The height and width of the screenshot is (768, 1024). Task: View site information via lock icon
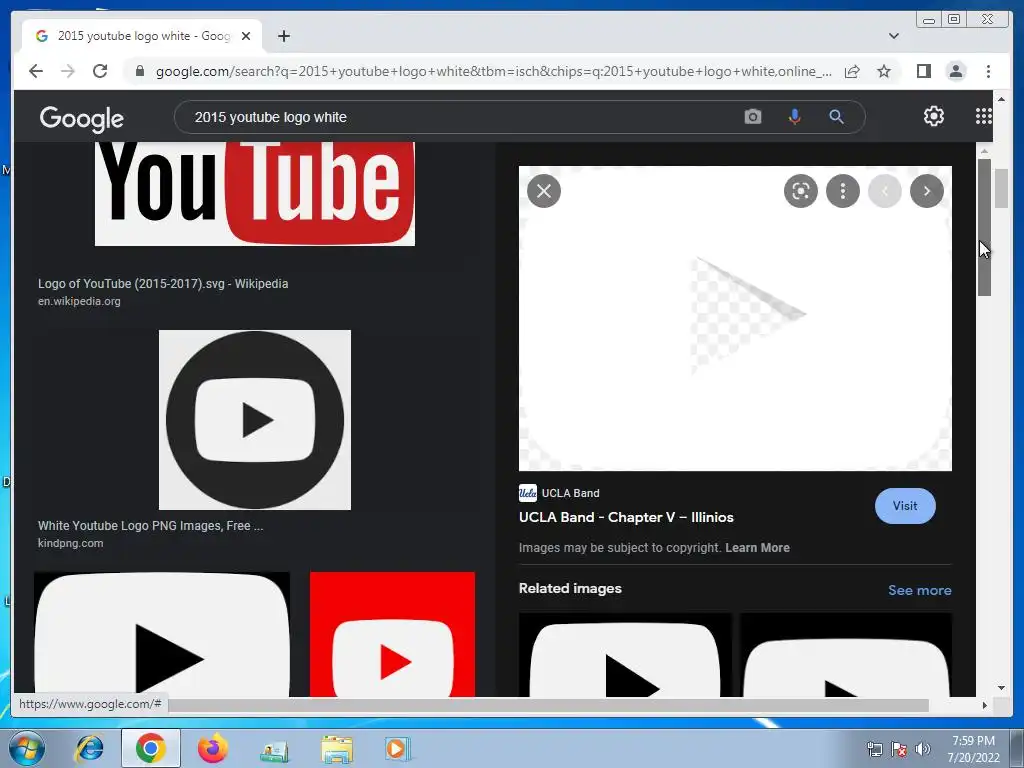[140, 71]
